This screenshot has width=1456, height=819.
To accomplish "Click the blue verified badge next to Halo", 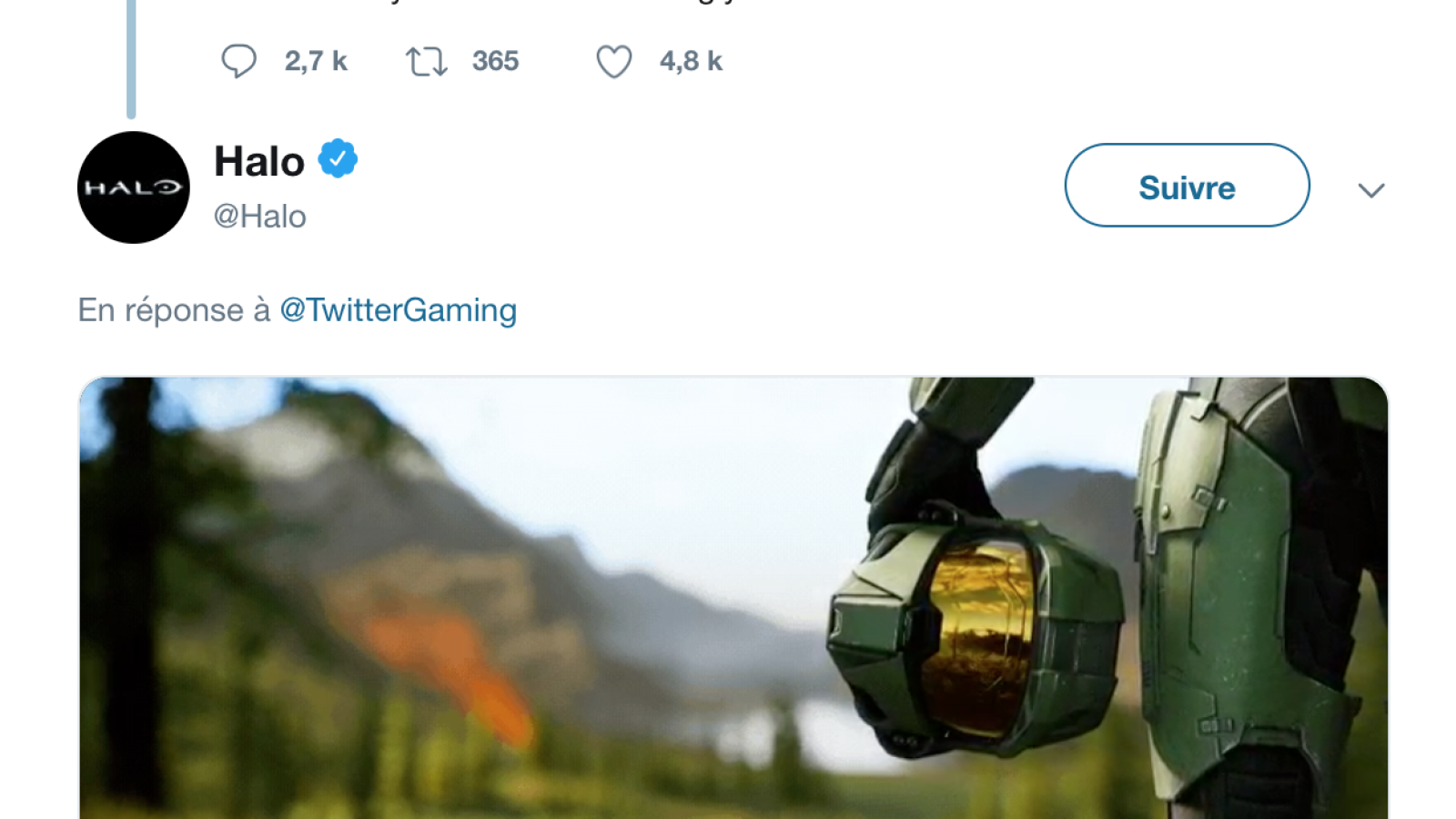I will [338, 159].
